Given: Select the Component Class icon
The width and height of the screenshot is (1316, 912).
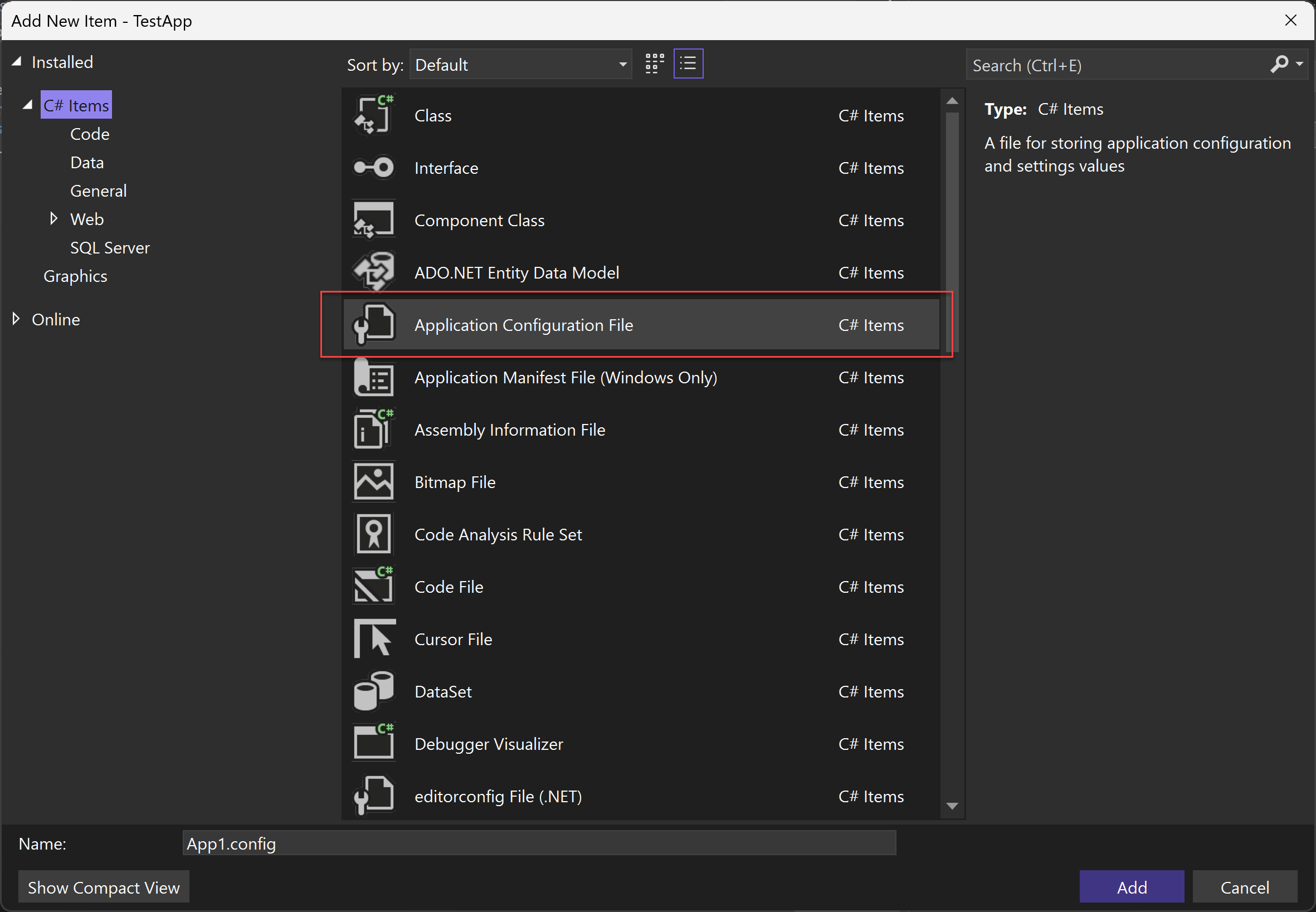Looking at the screenshot, I should (x=374, y=220).
